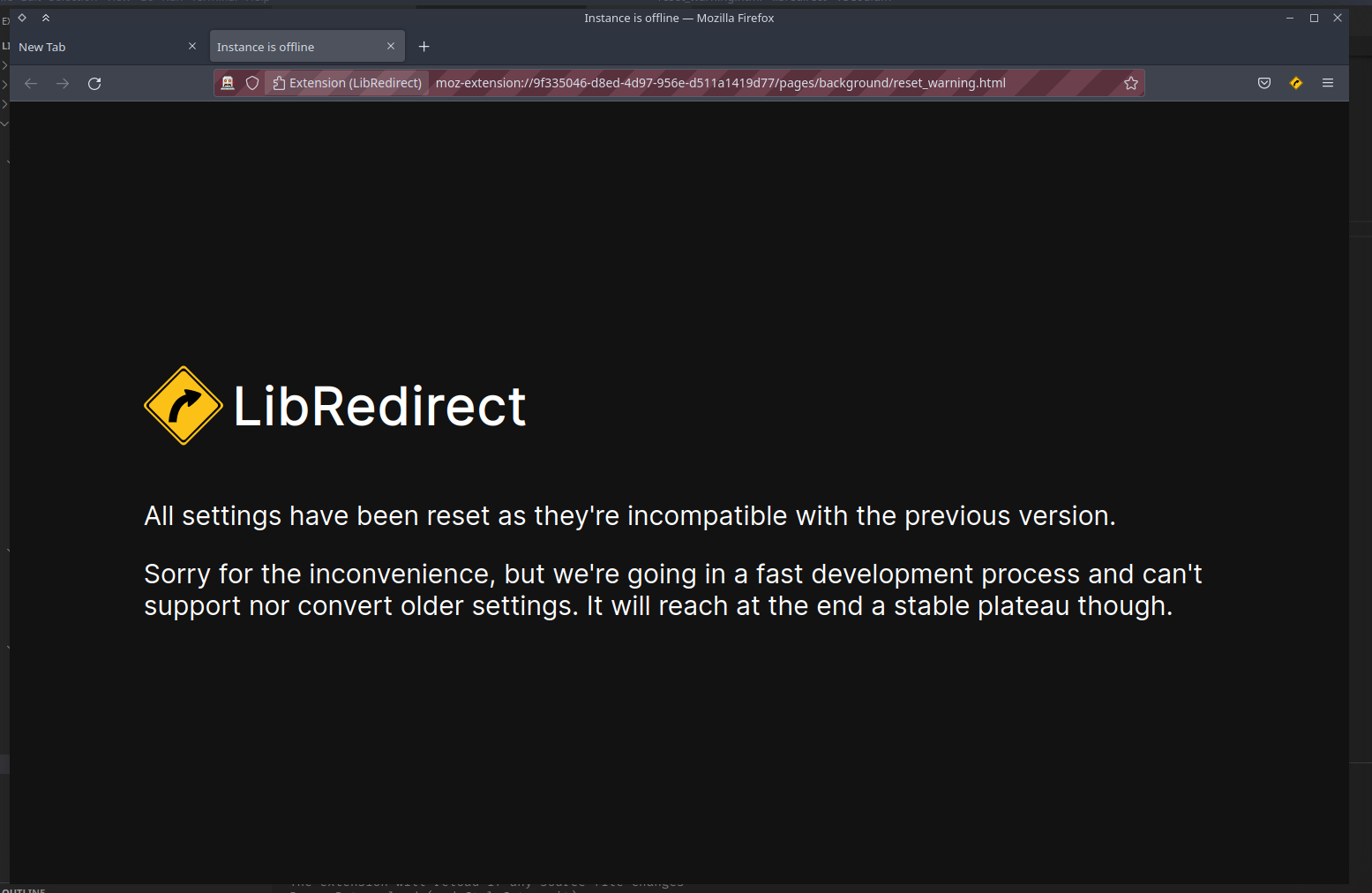Bookmark this page with the star icon

(1131, 83)
